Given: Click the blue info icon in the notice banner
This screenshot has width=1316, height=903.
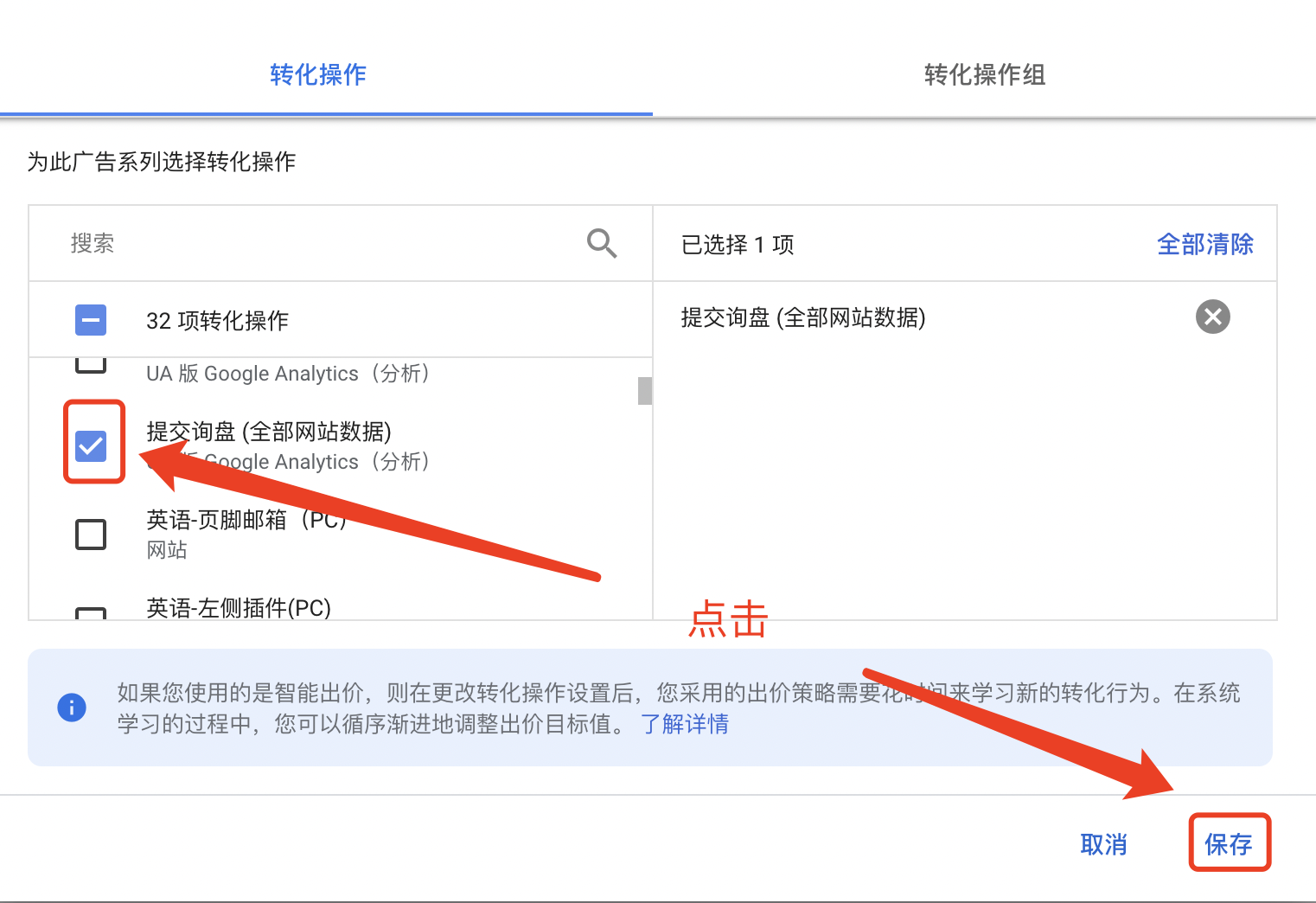Looking at the screenshot, I should pos(72,707).
